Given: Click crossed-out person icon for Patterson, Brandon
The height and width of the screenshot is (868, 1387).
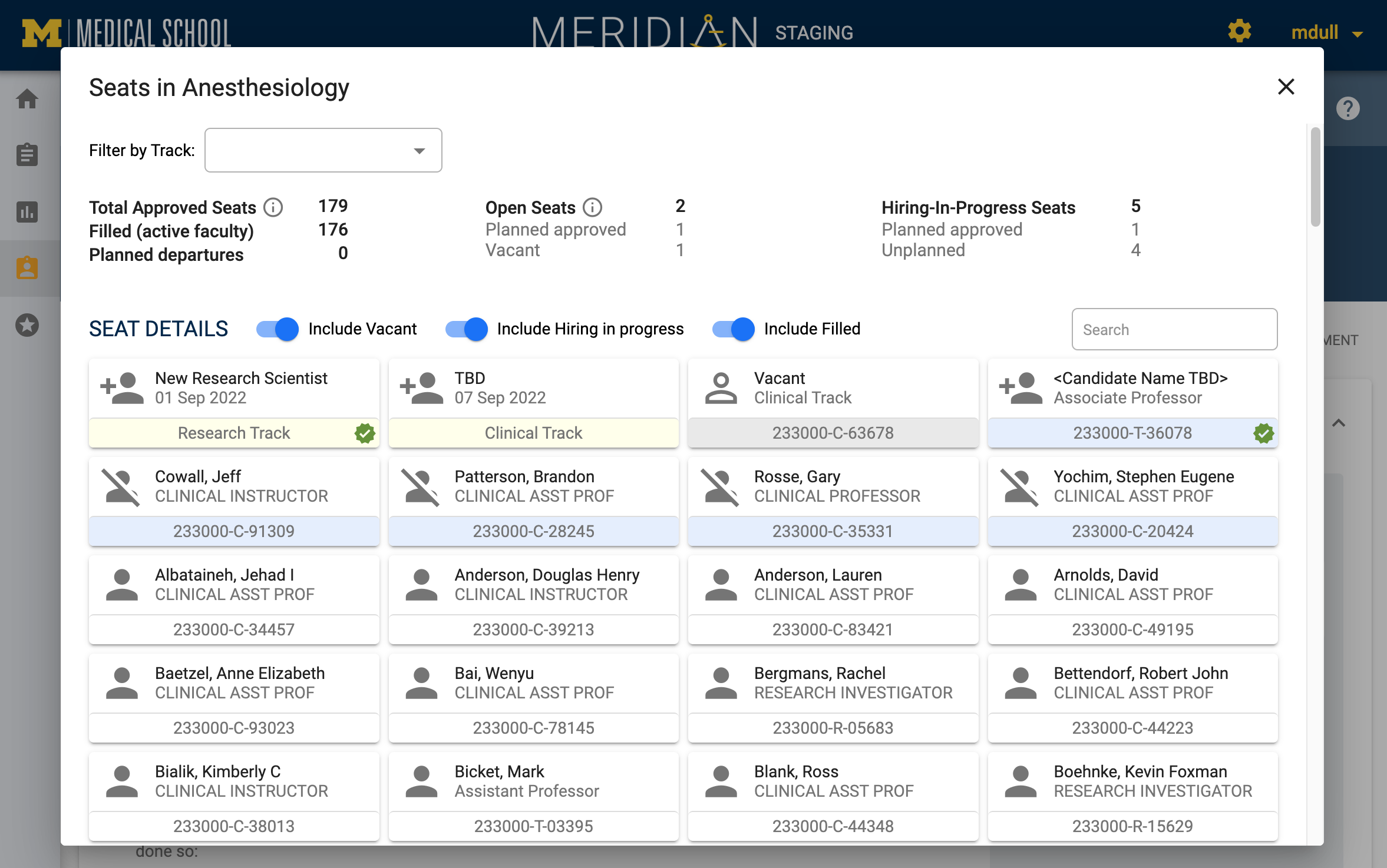Looking at the screenshot, I should (x=421, y=488).
